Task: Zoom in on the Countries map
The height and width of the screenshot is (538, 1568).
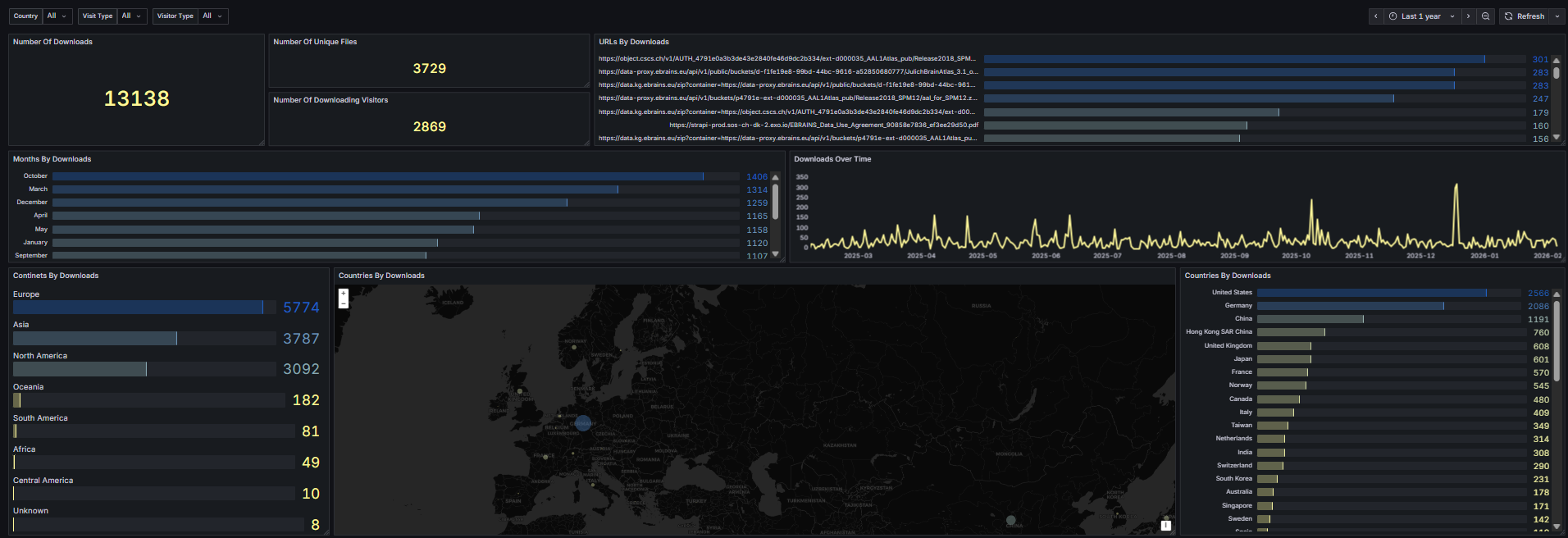Action: coord(344,294)
